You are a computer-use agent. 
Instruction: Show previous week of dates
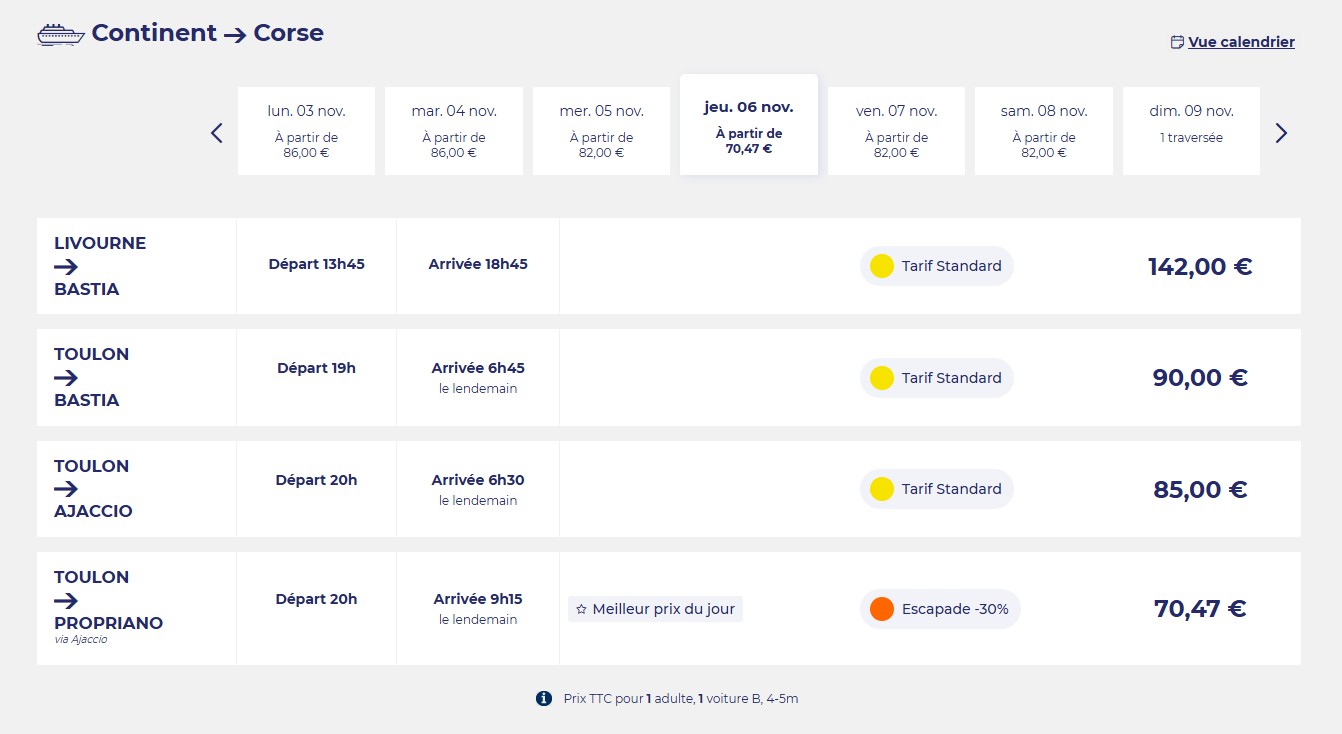pyautogui.click(x=217, y=133)
